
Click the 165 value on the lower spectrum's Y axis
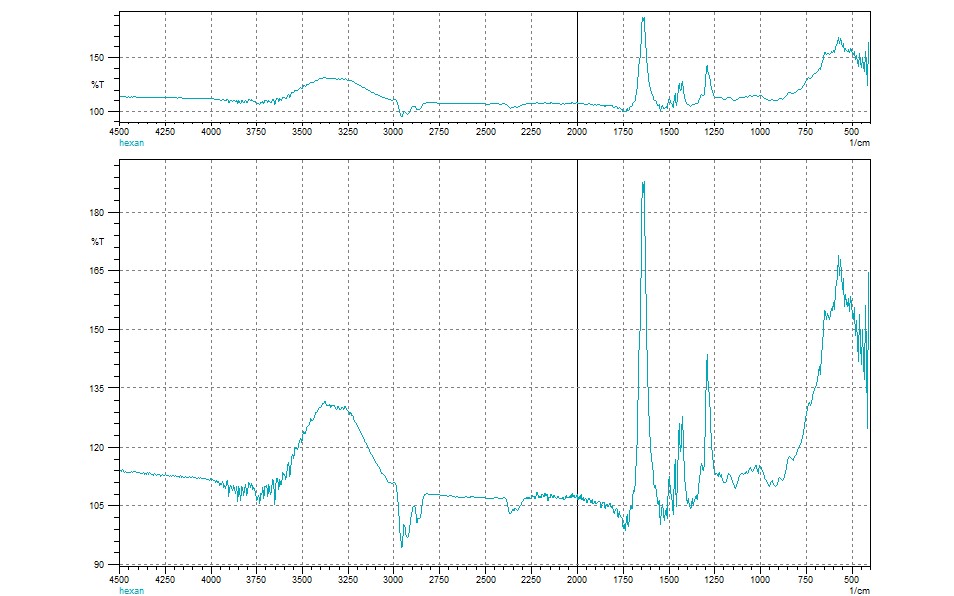[x=97, y=271]
